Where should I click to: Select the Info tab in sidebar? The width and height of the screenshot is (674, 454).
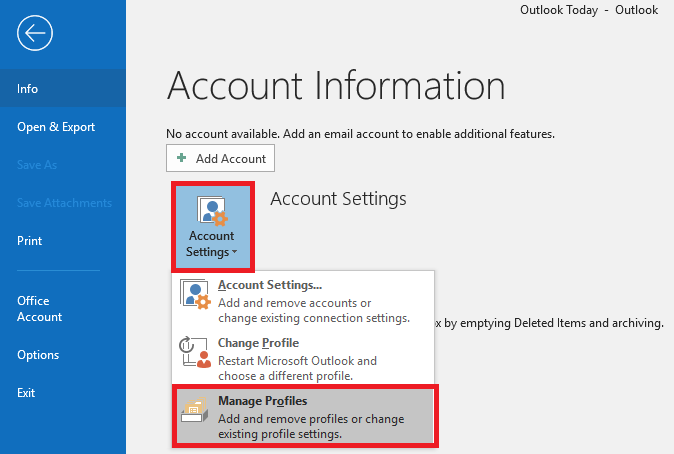pos(63,89)
